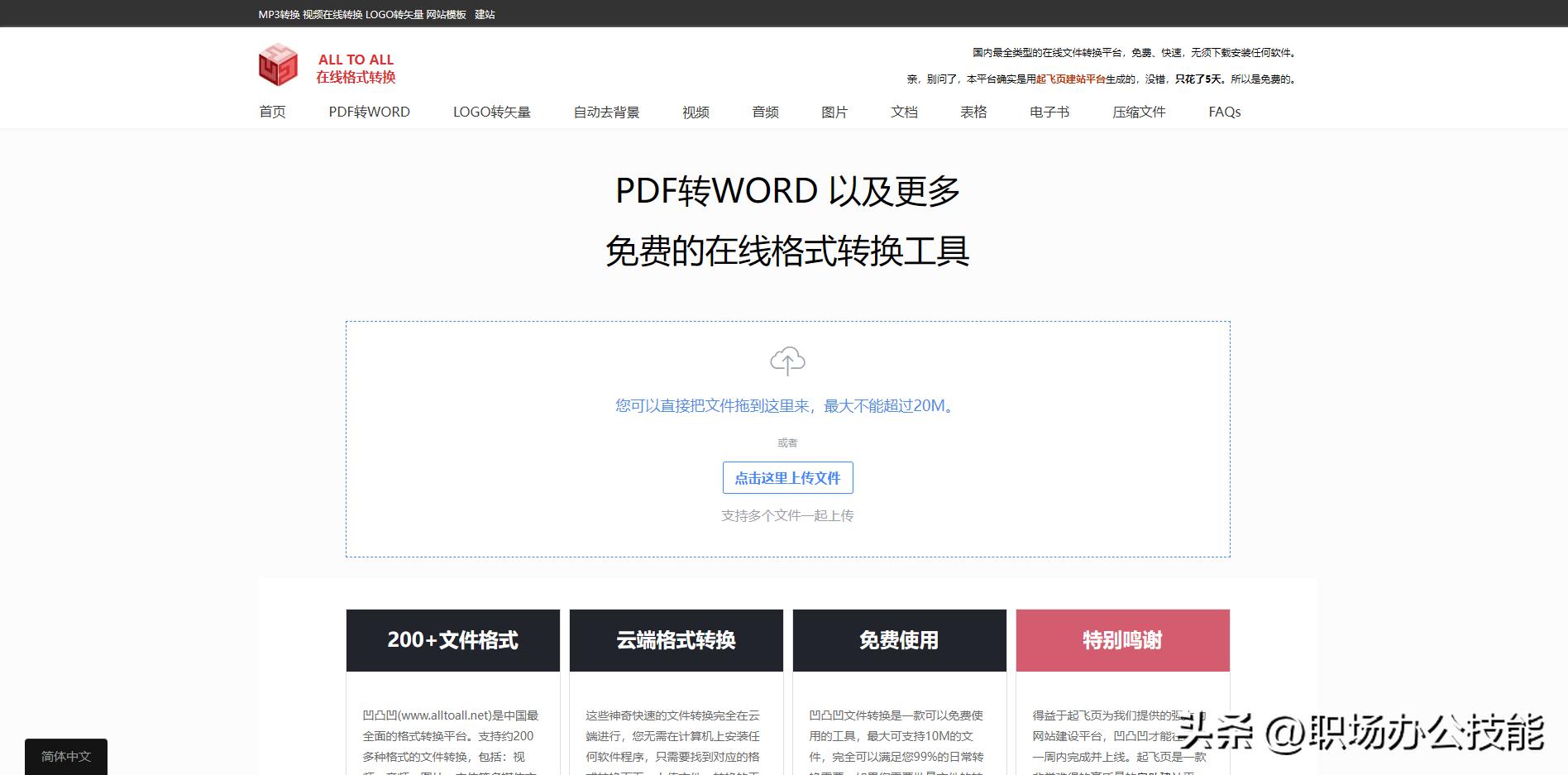This screenshot has width=1568, height=775.
Task: Open the 图片 conversion category
Action: 832,112
